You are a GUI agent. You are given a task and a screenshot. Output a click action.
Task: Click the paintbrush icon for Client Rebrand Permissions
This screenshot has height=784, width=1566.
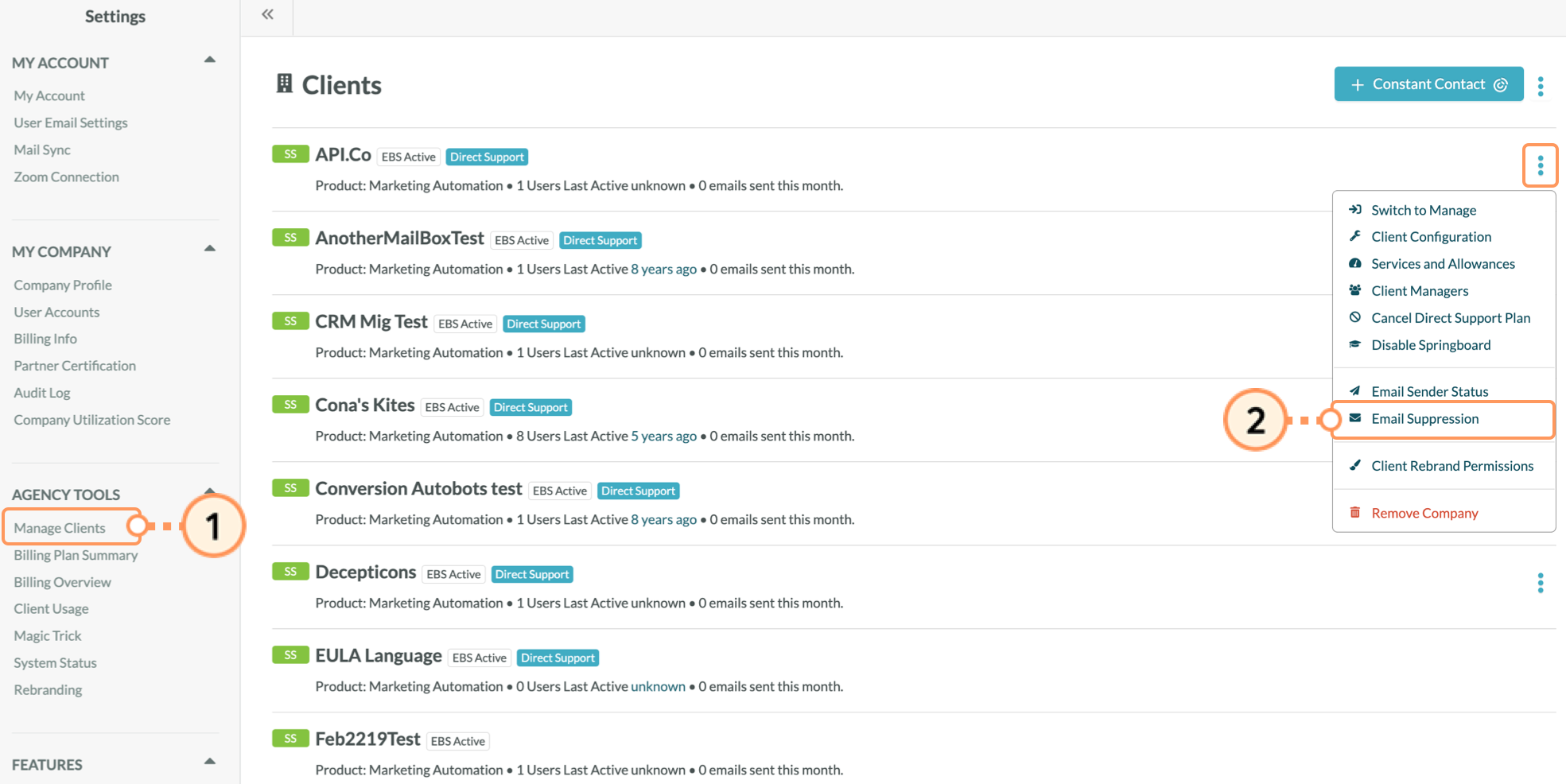[x=1355, y=465]
